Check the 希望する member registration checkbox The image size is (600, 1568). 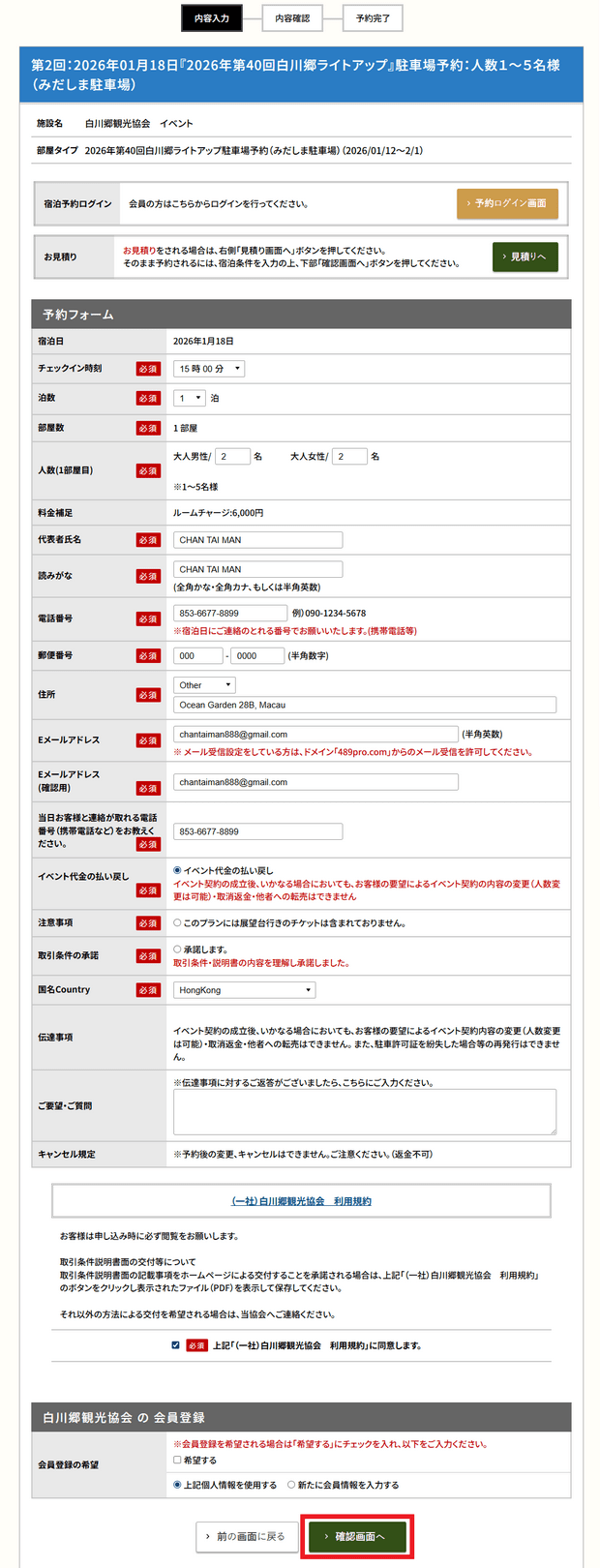(177, 1460)
